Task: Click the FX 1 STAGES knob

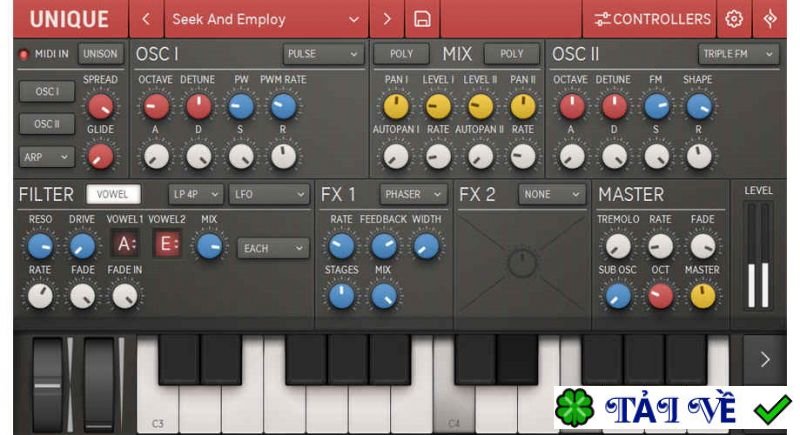Action: [x=341, y=296]
